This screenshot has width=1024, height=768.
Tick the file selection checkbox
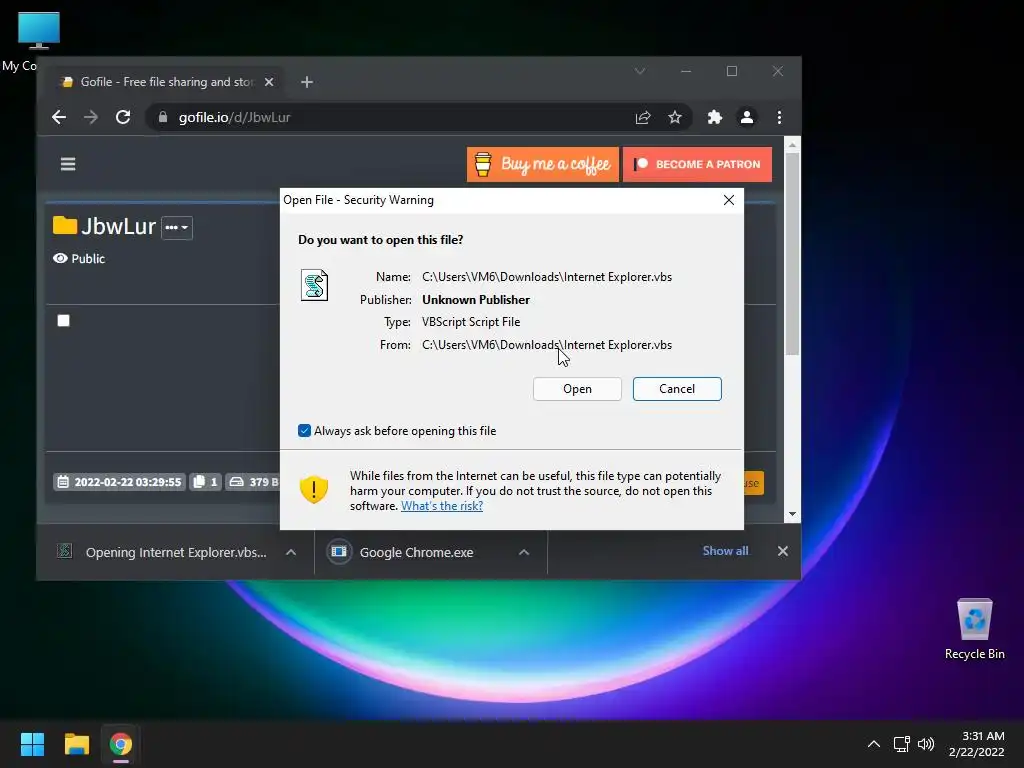(63, 321)
